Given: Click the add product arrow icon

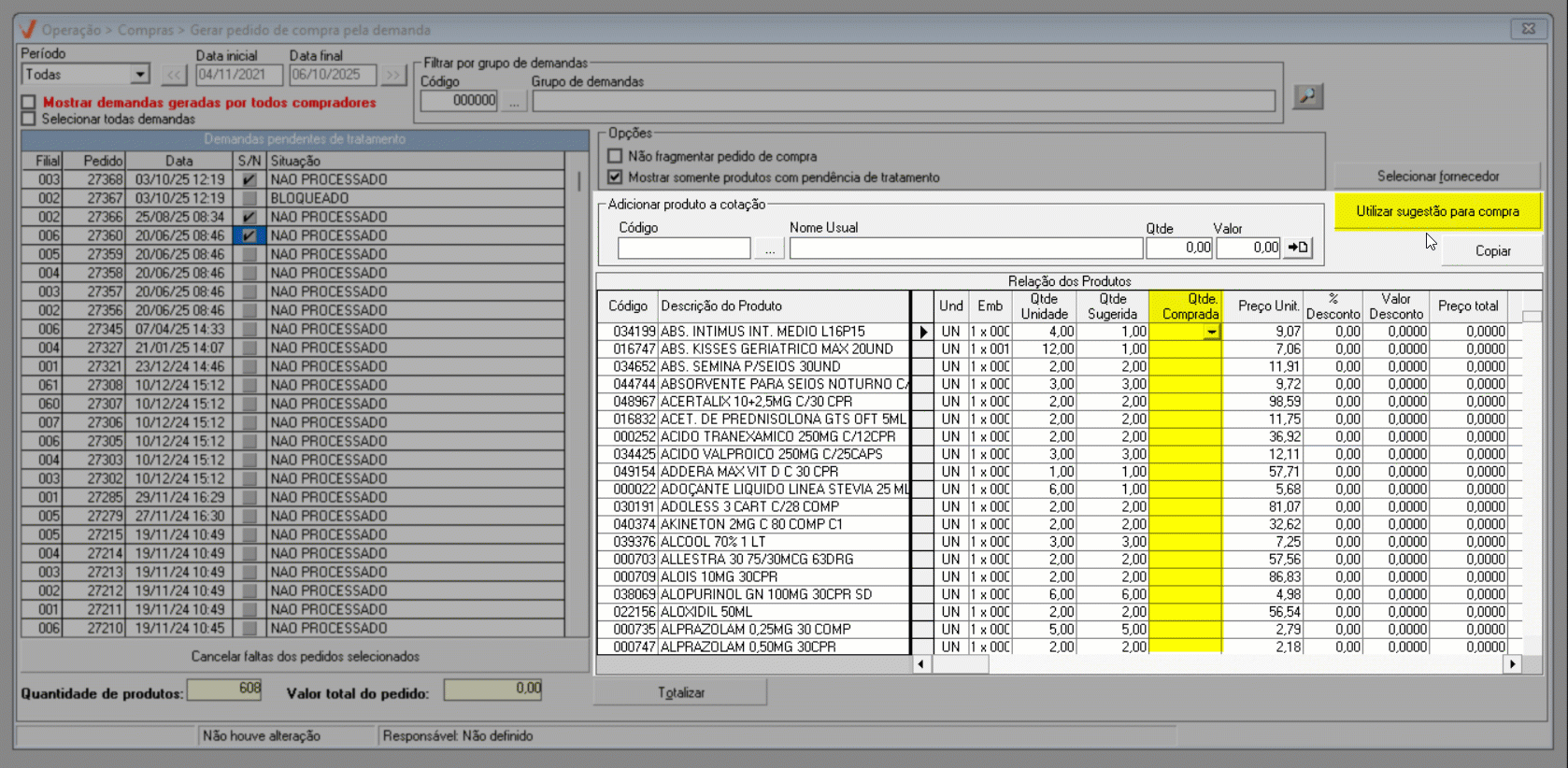Looking at the screenshot, I should pos(1298,248).
